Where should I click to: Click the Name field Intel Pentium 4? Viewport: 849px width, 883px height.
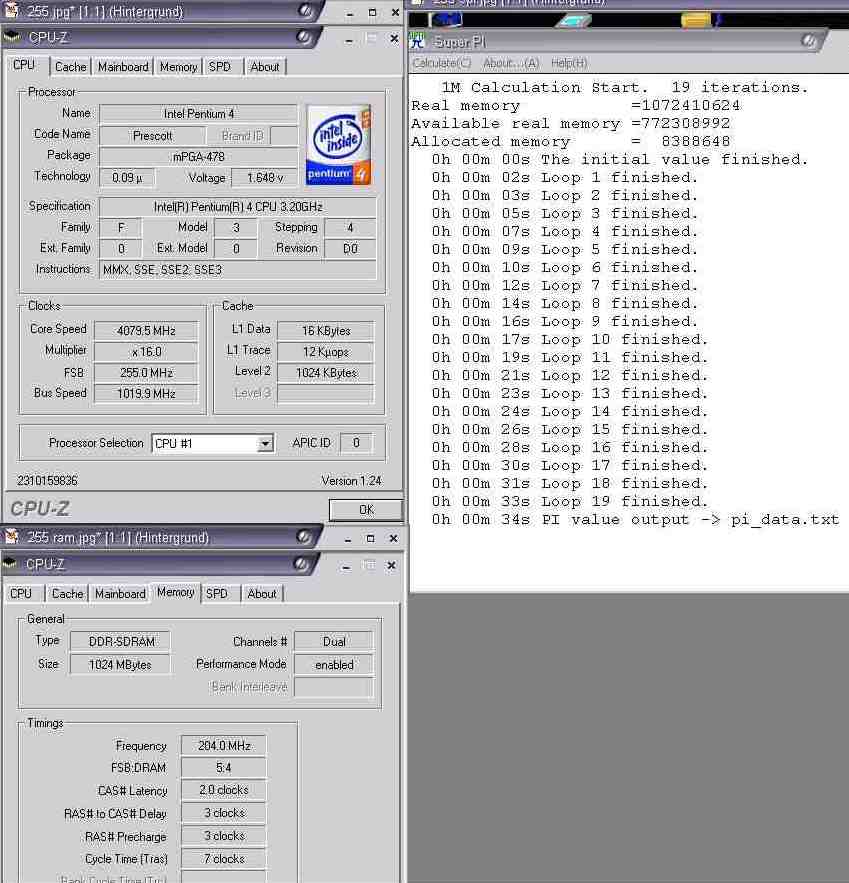point(198,114)
